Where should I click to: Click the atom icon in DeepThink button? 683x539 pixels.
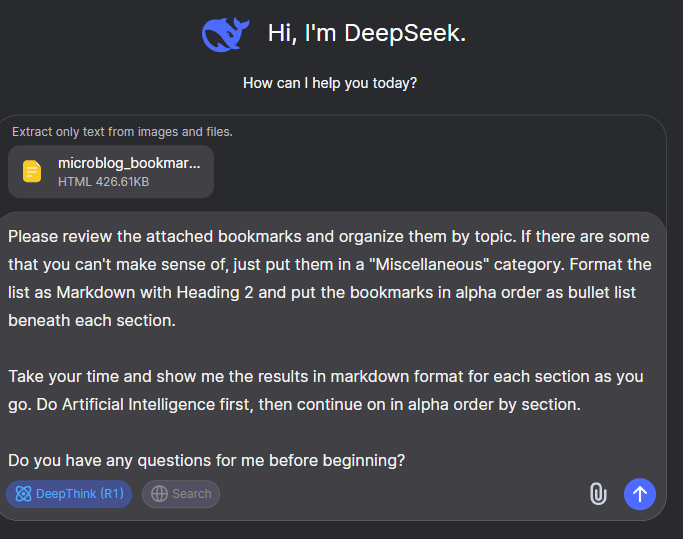pyautogui.click(x=23, y=494)
